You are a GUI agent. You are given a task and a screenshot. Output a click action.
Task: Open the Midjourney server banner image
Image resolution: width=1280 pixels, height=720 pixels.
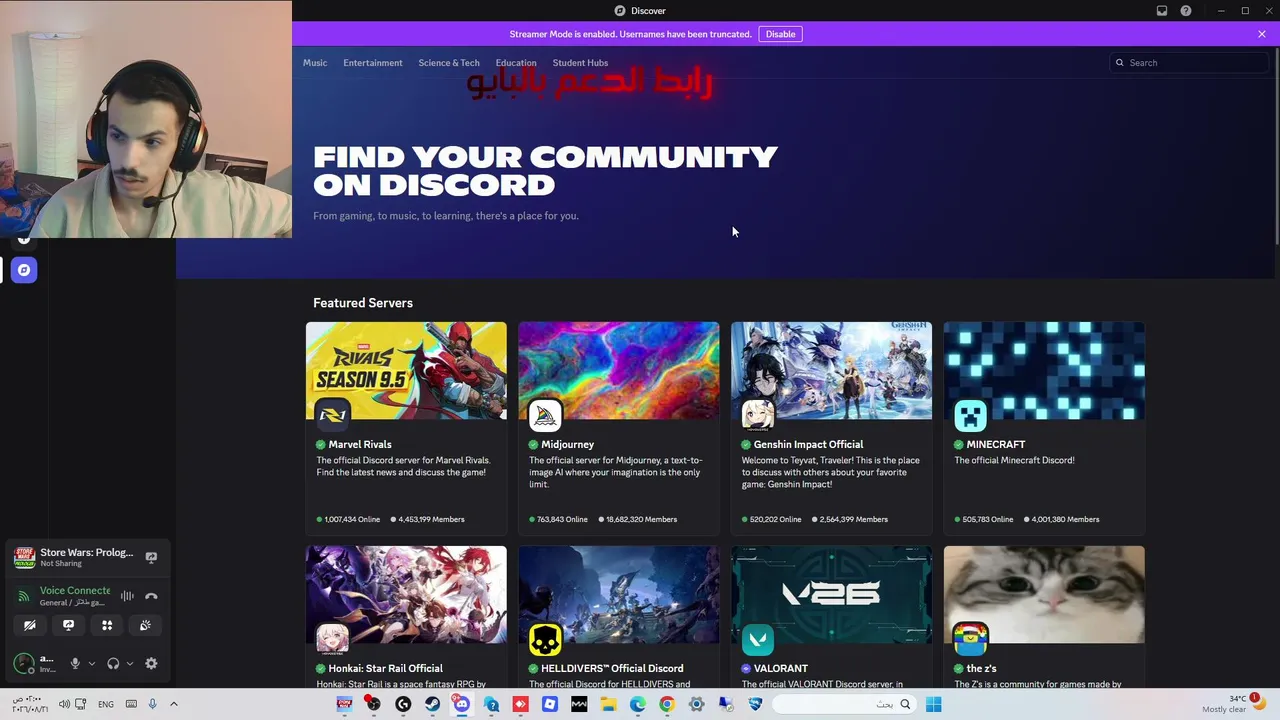click(619, 371)
